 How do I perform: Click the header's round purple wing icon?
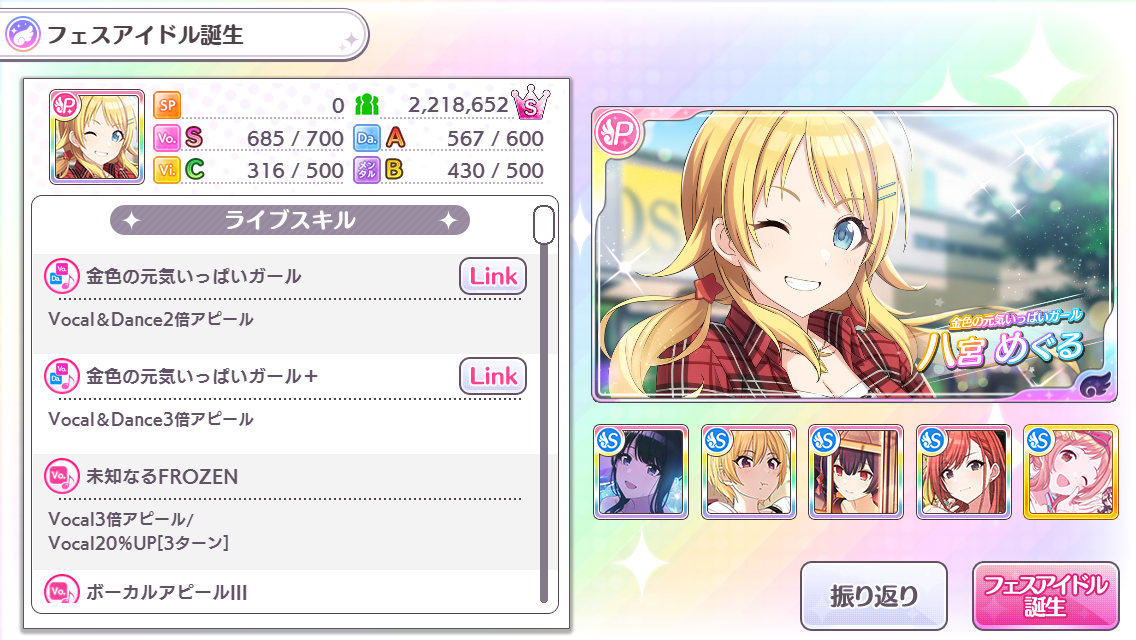pos(22,34)
